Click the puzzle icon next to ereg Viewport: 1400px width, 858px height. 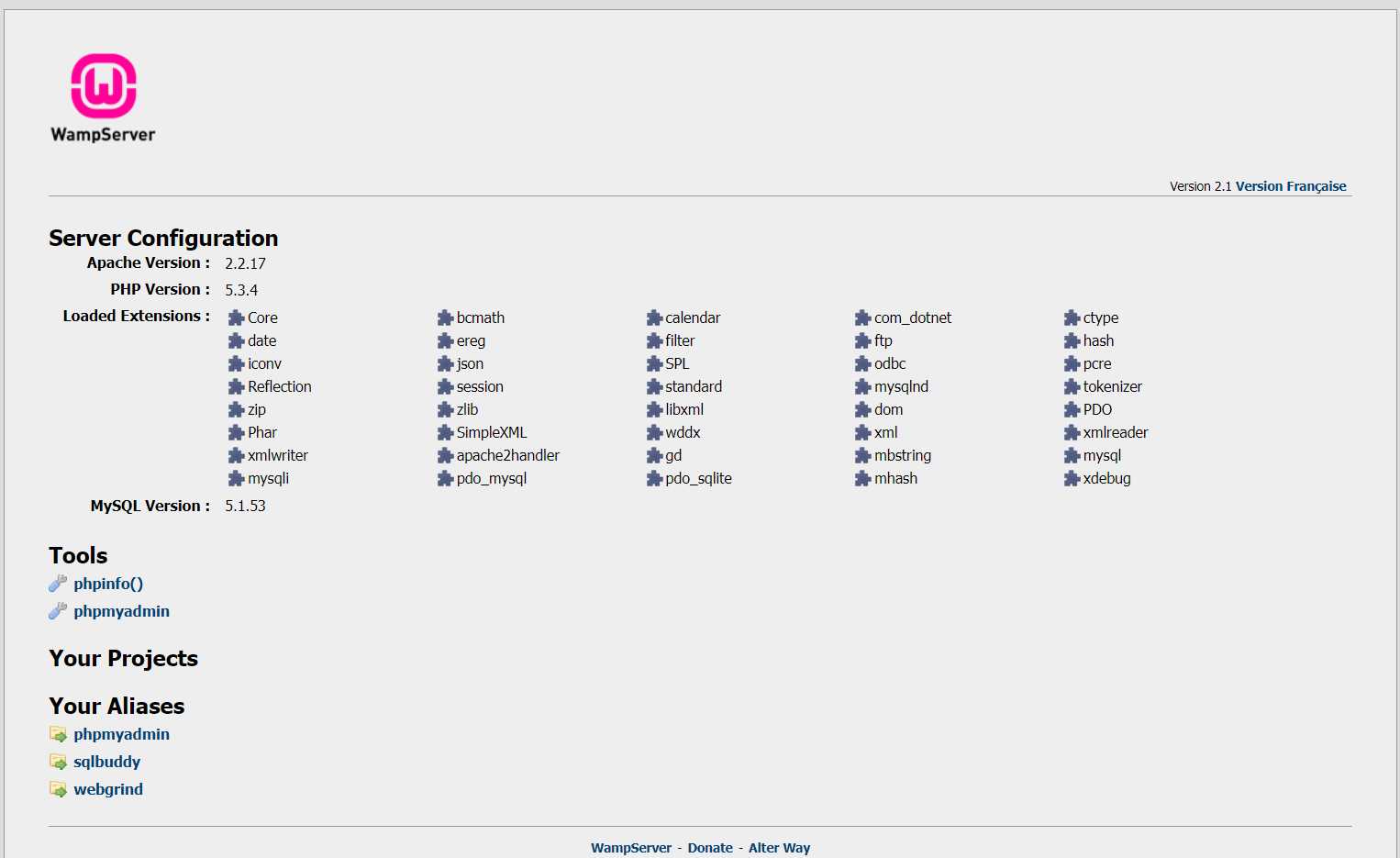click(445, 340)
